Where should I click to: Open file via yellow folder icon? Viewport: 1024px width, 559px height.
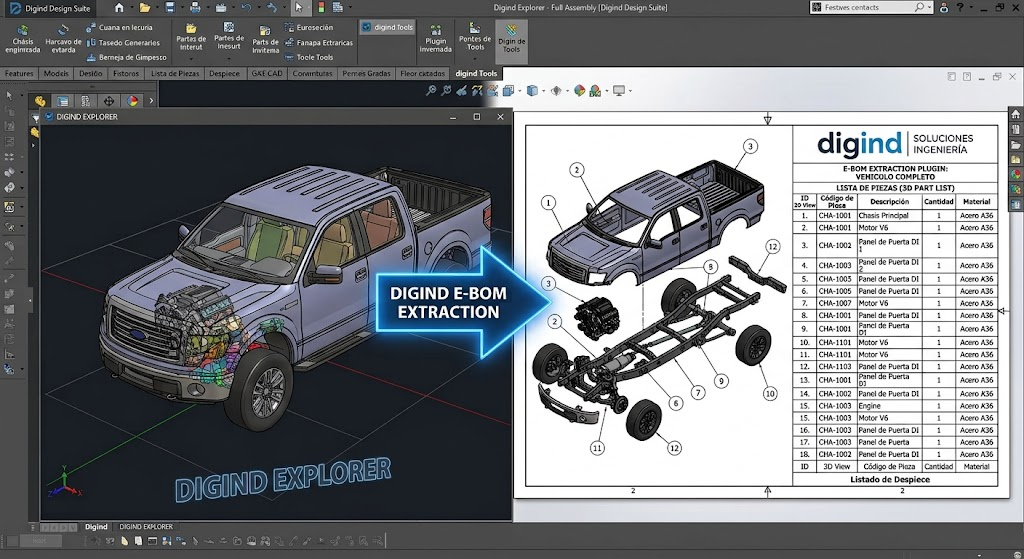[145, 8]
